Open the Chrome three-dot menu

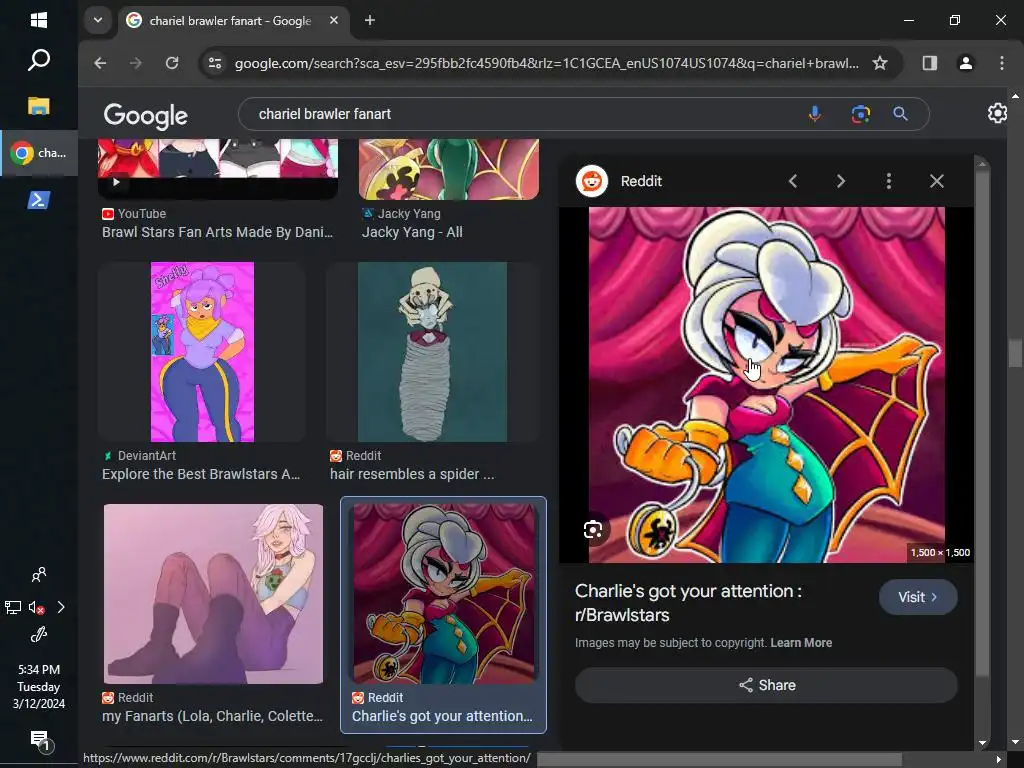point(1001,63)
